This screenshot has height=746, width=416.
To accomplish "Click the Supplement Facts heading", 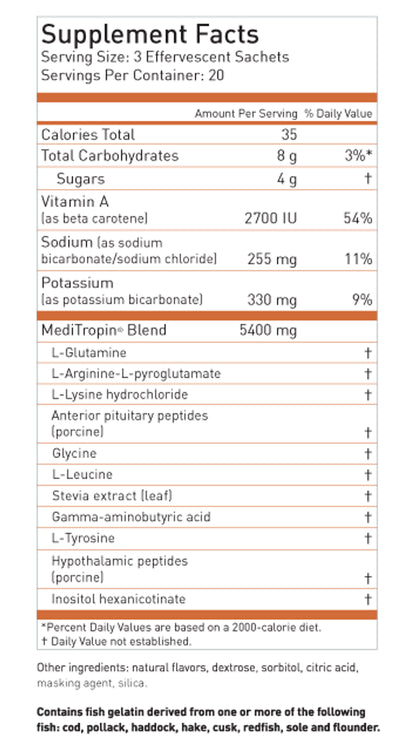I will [150, 35].
